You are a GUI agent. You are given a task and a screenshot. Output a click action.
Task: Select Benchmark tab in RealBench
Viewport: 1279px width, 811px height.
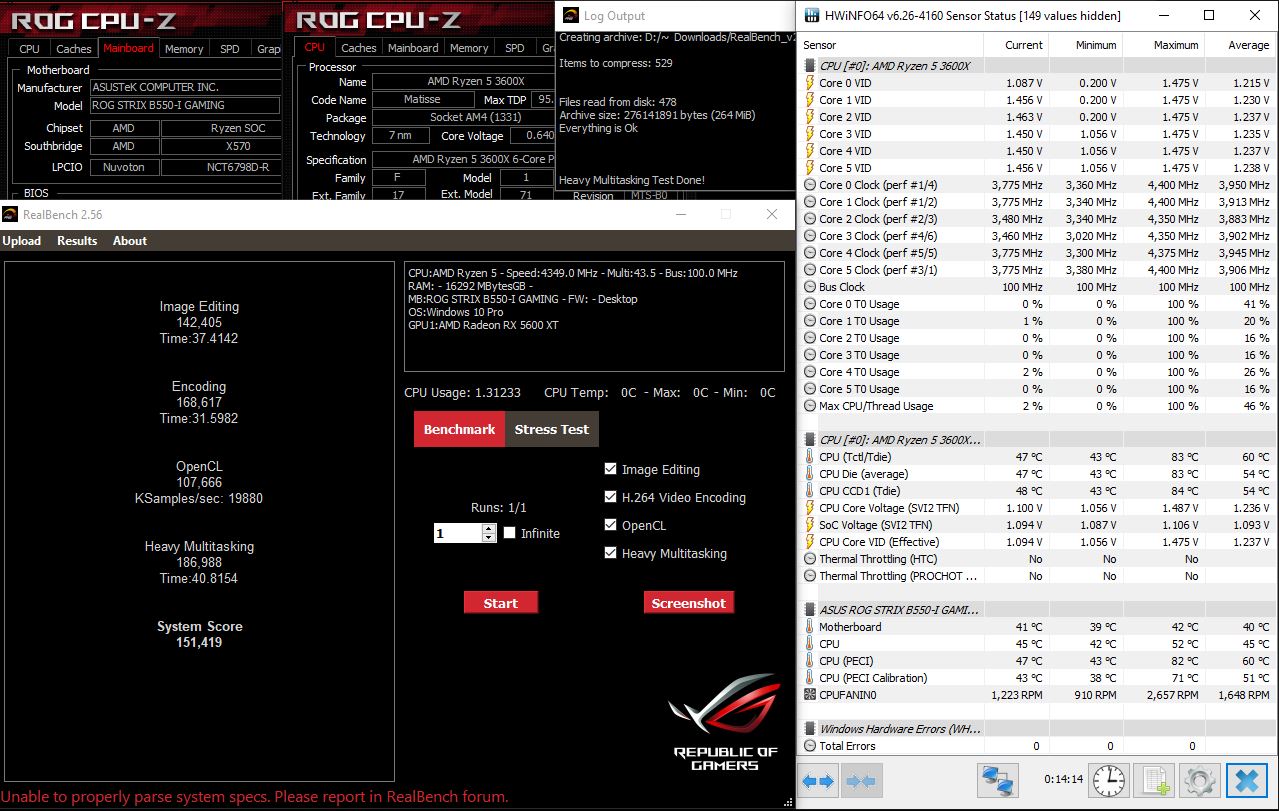pos(459,429)
